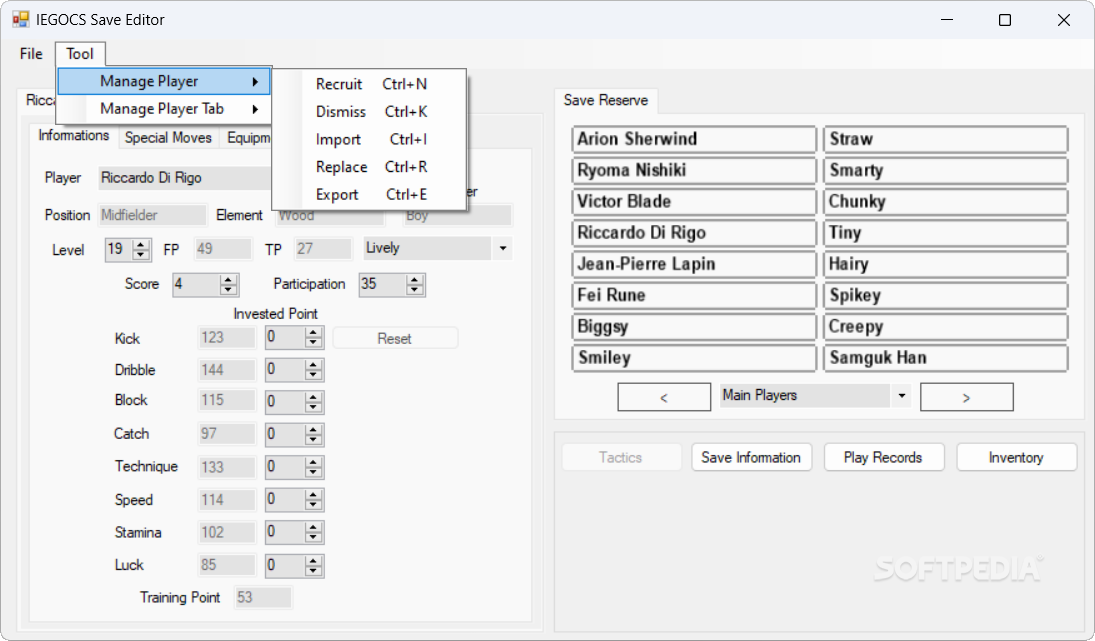
Task: Open the File menu
Action: 31,54
